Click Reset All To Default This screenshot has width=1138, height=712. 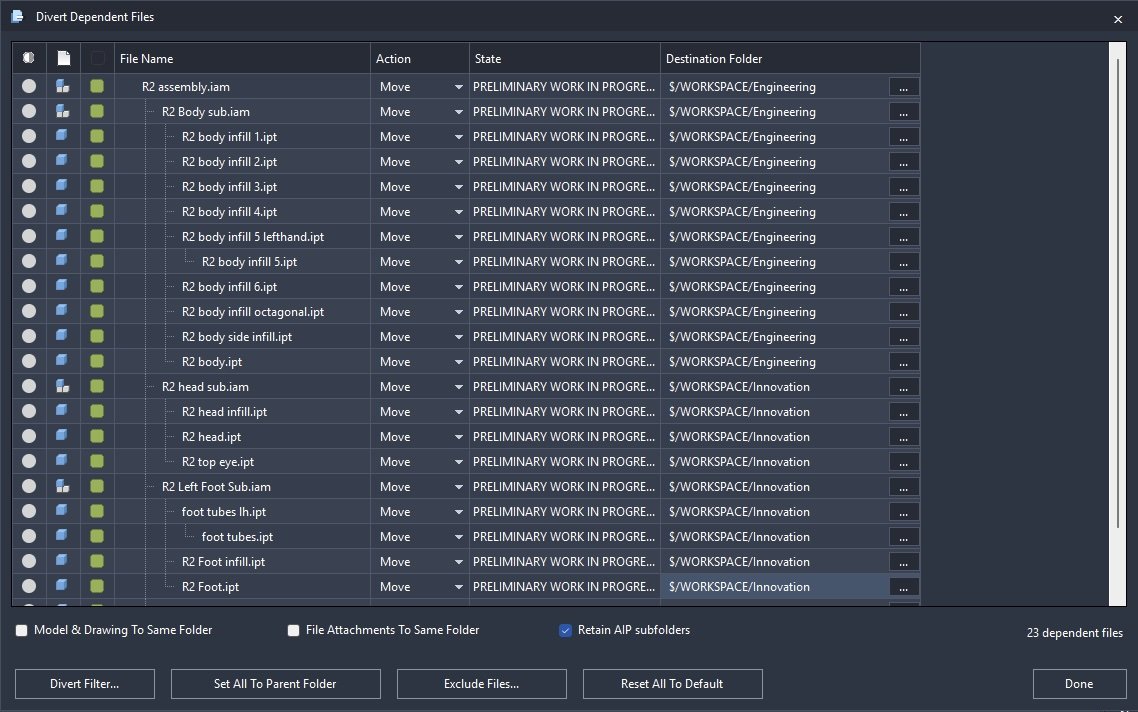(672, 684)
